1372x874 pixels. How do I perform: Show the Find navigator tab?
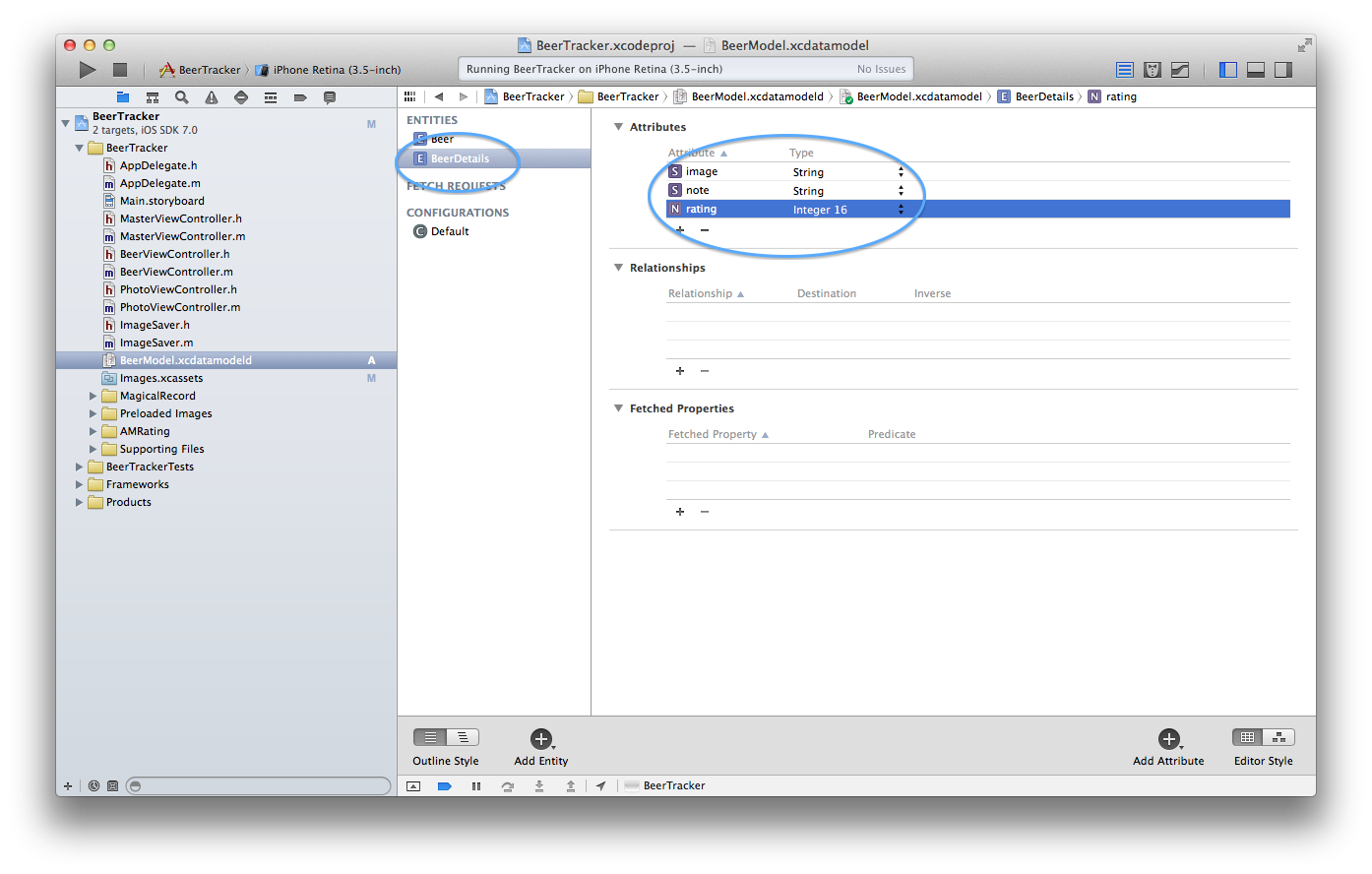(182, 97)
